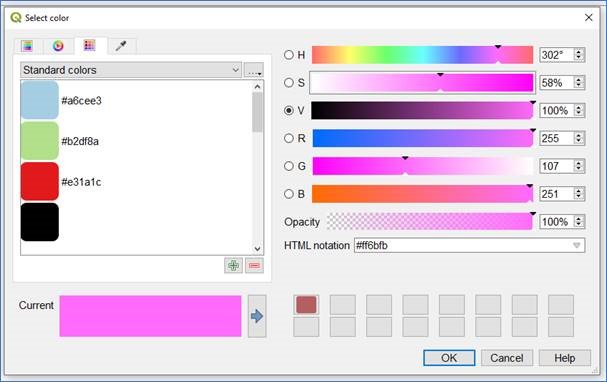
Task: Click the red 255 value field
Action: click(556, 139)
